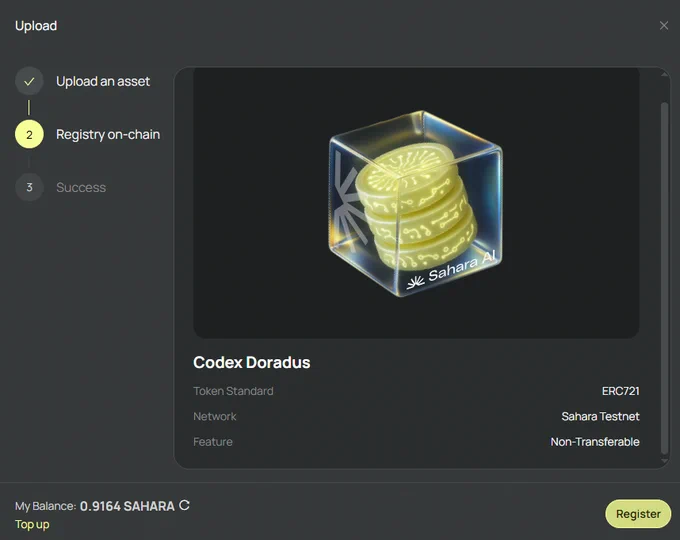Click the Codex Doradus title

pos(252,363)
